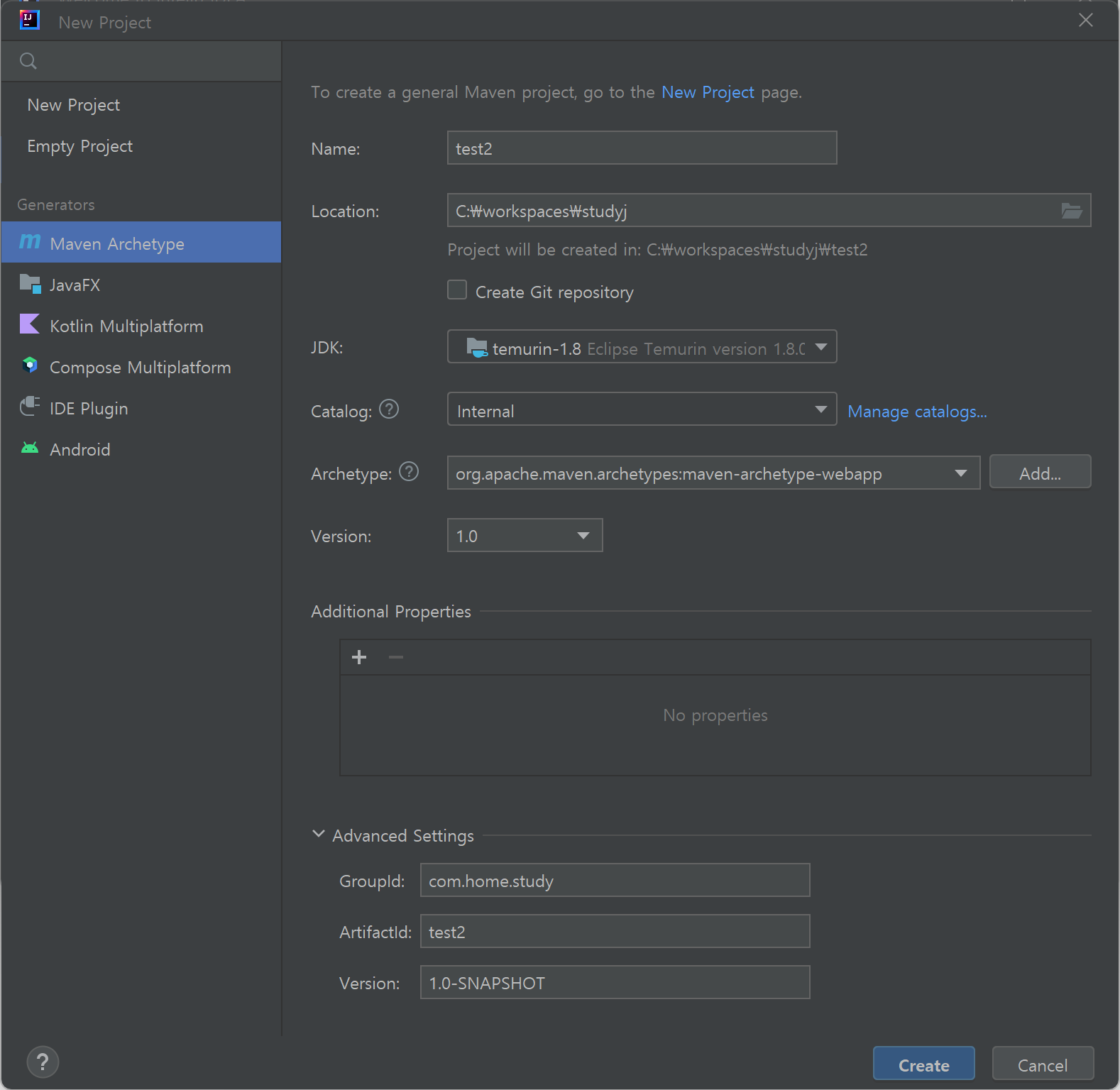Click the Android robot icon
Viewport: 1120px width, 1090px height.
tap(30, 448)
